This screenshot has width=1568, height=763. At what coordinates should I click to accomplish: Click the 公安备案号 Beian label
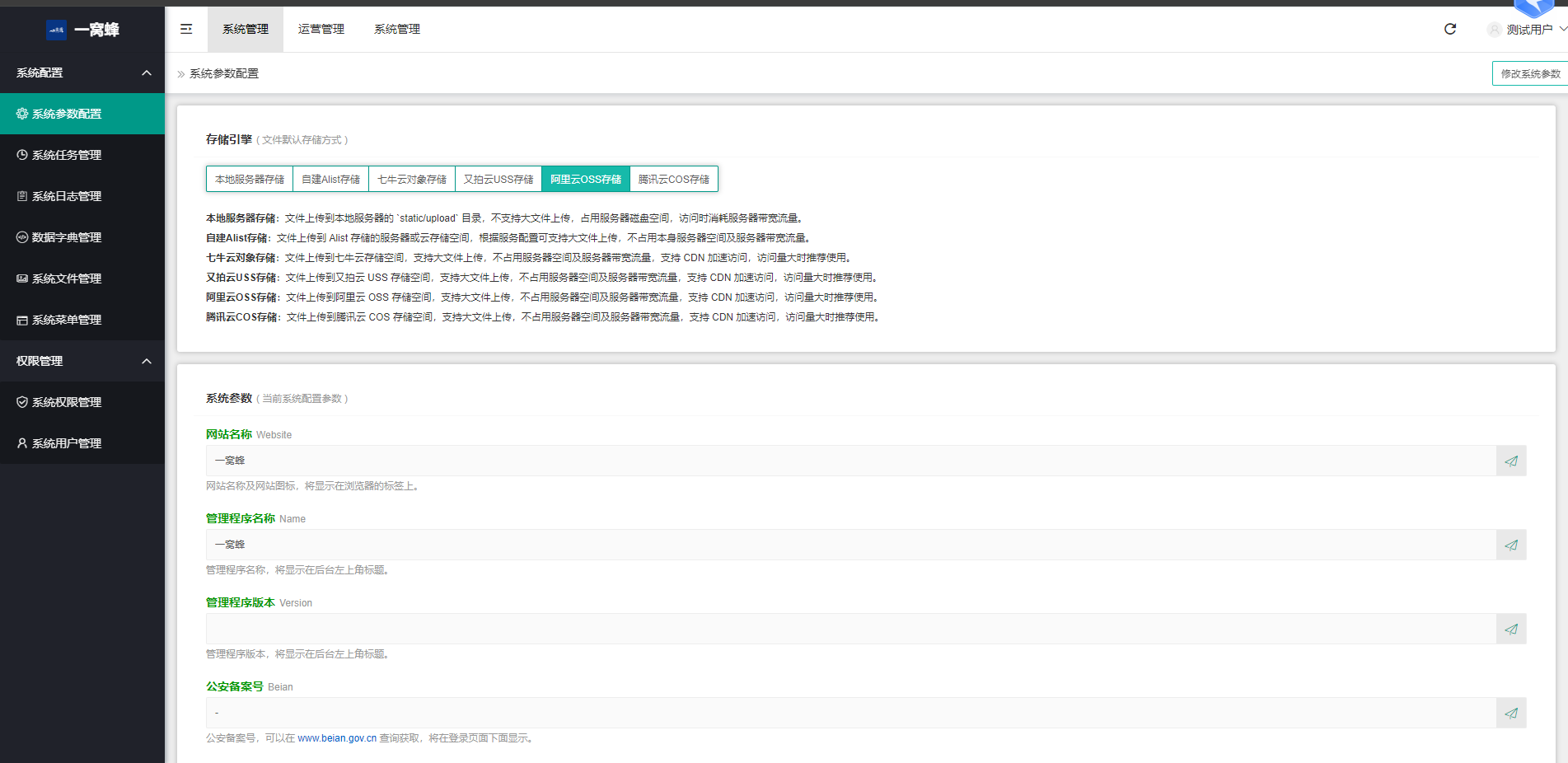pos(250,686)
